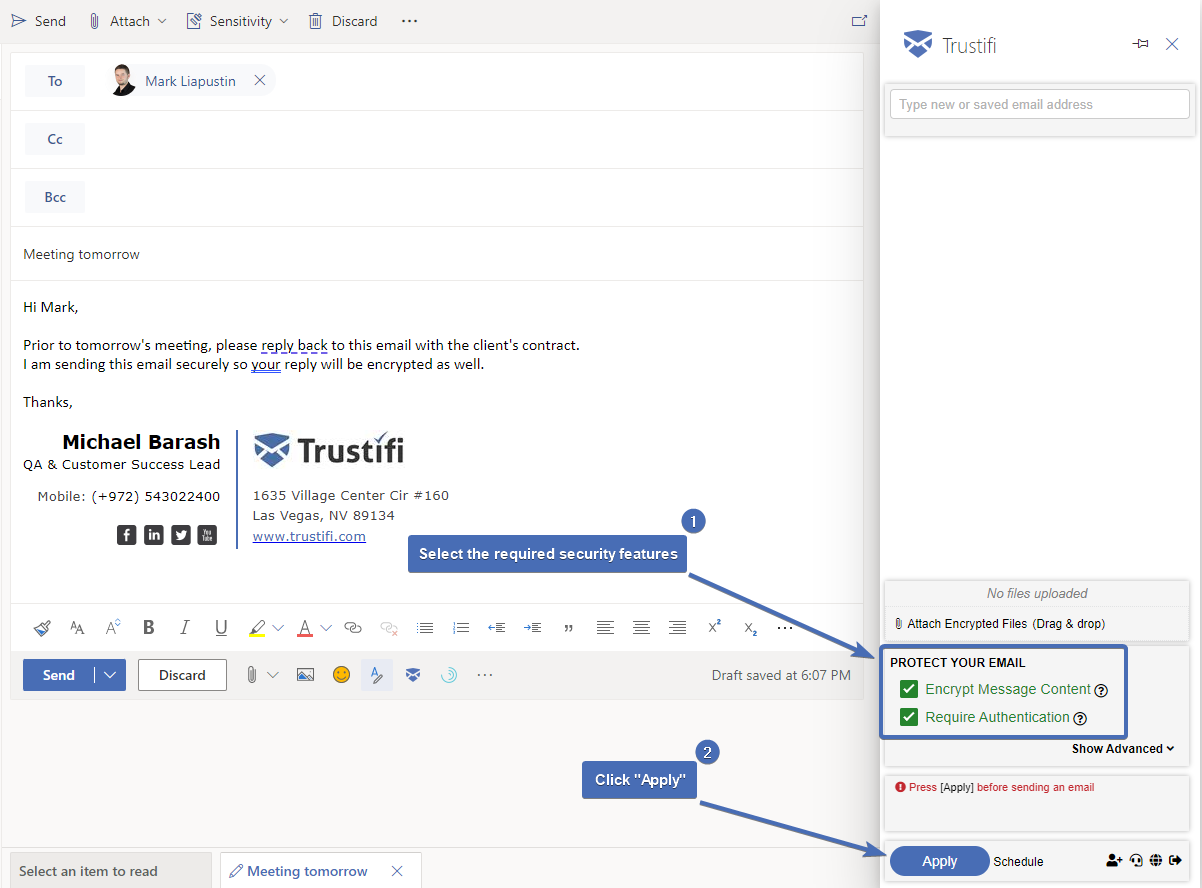Start a bulleted list
This screenshot has height=888, width=1202.
(x=425, y=628)
